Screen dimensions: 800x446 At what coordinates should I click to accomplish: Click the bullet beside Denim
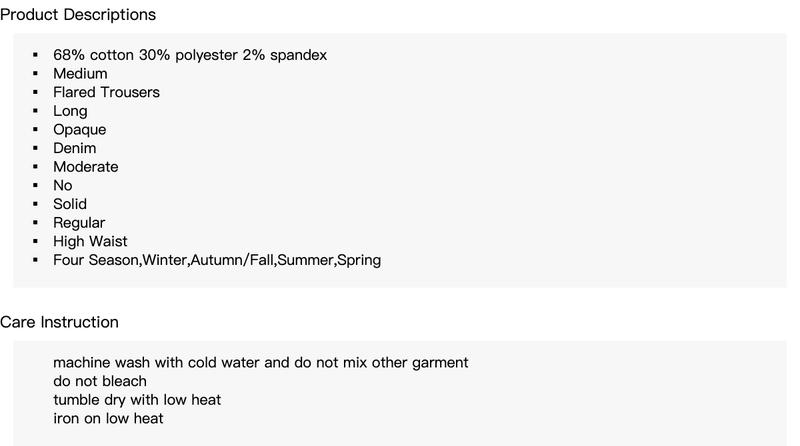click(35, 148)
